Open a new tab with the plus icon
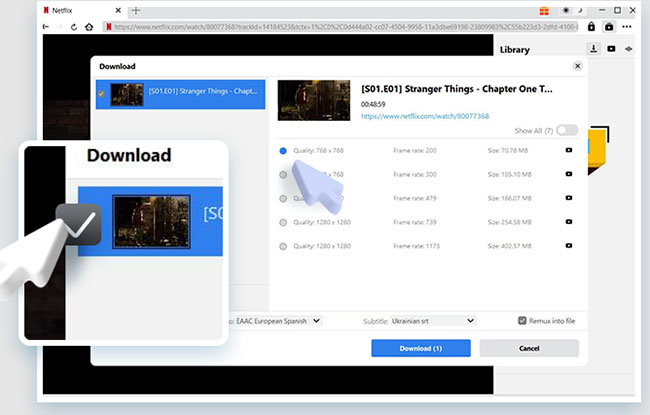 pos(136,10)
